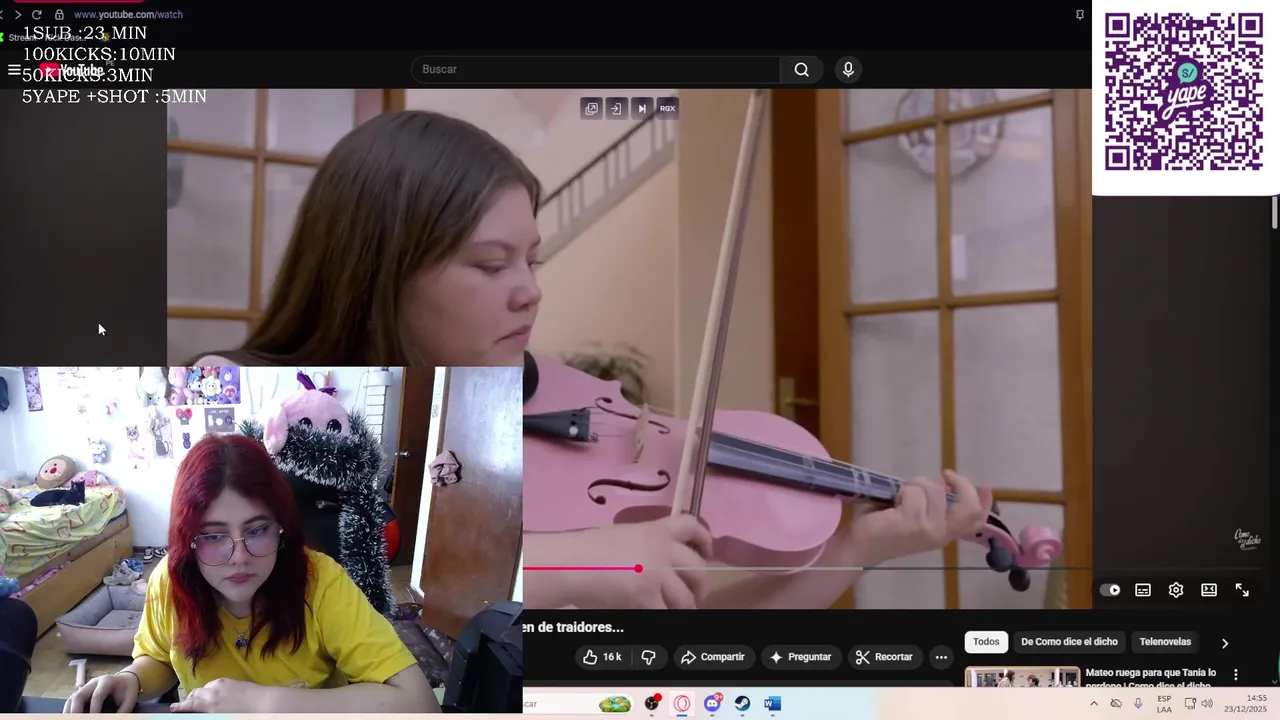Start voice search with the microphone button
Screen dimensions: 1280x720
(848, 69)
